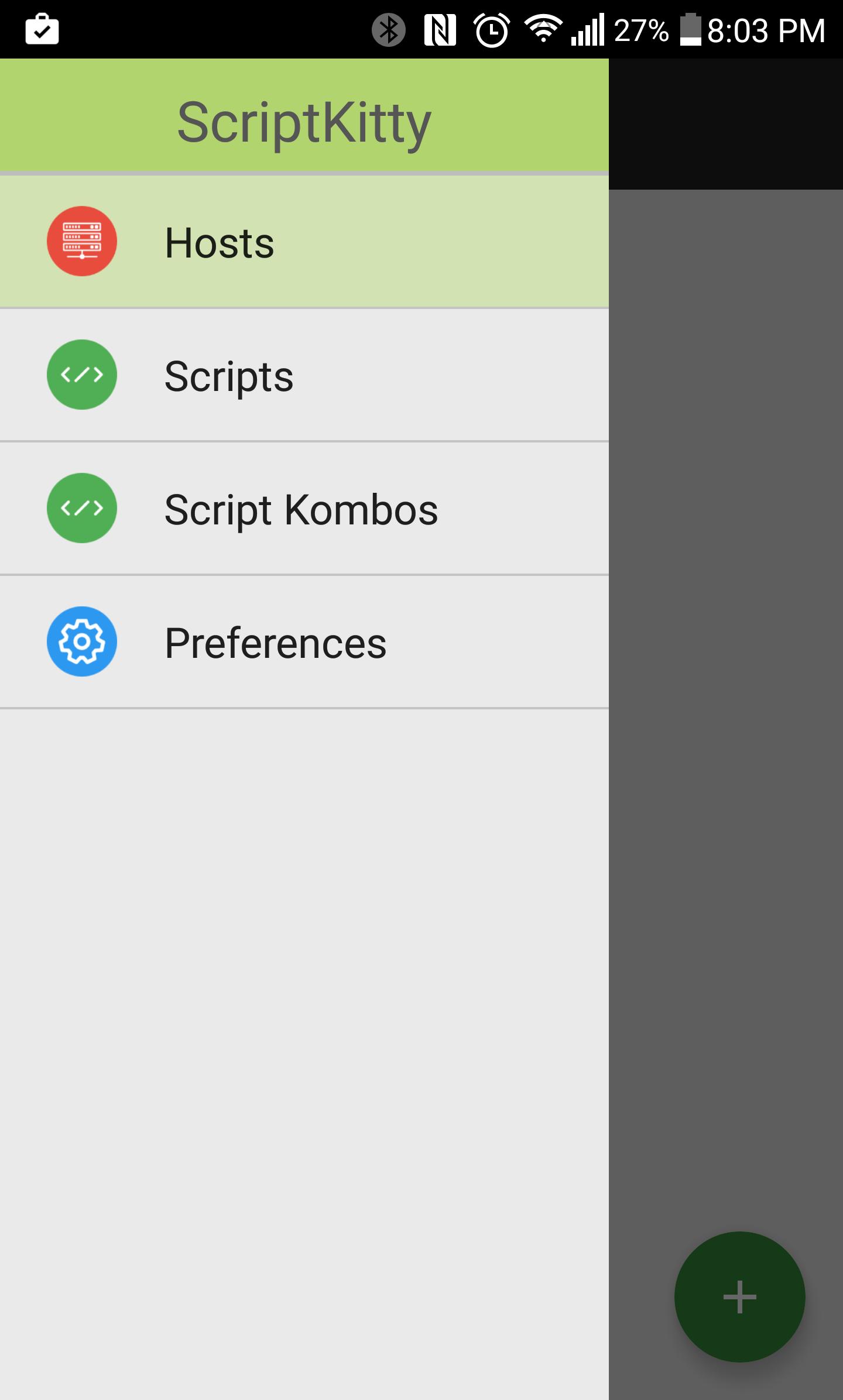Open the Hosts menu entry

[x=220, y=242]
